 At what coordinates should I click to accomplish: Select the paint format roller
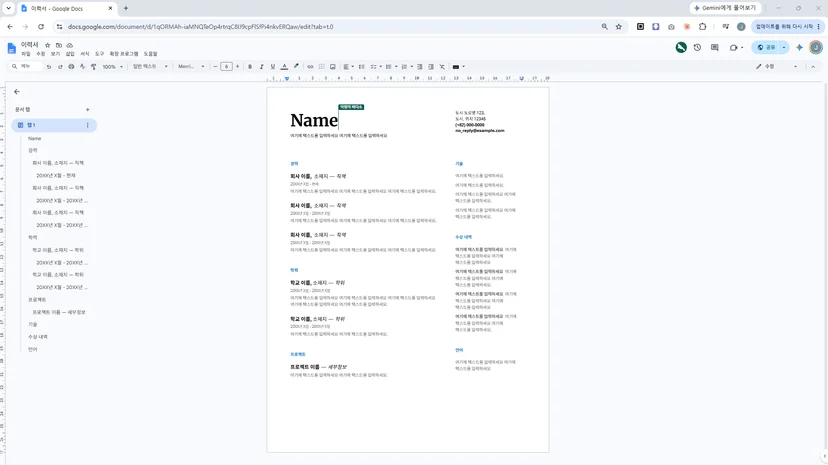click(x=93, y=67)
